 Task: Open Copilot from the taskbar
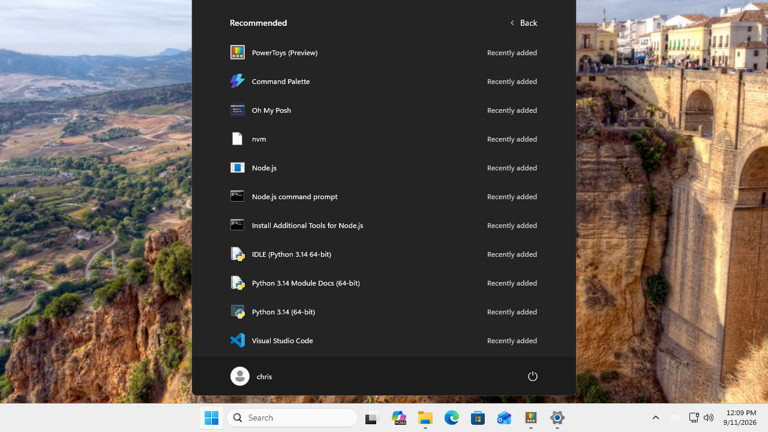click(x=399, y=418)
